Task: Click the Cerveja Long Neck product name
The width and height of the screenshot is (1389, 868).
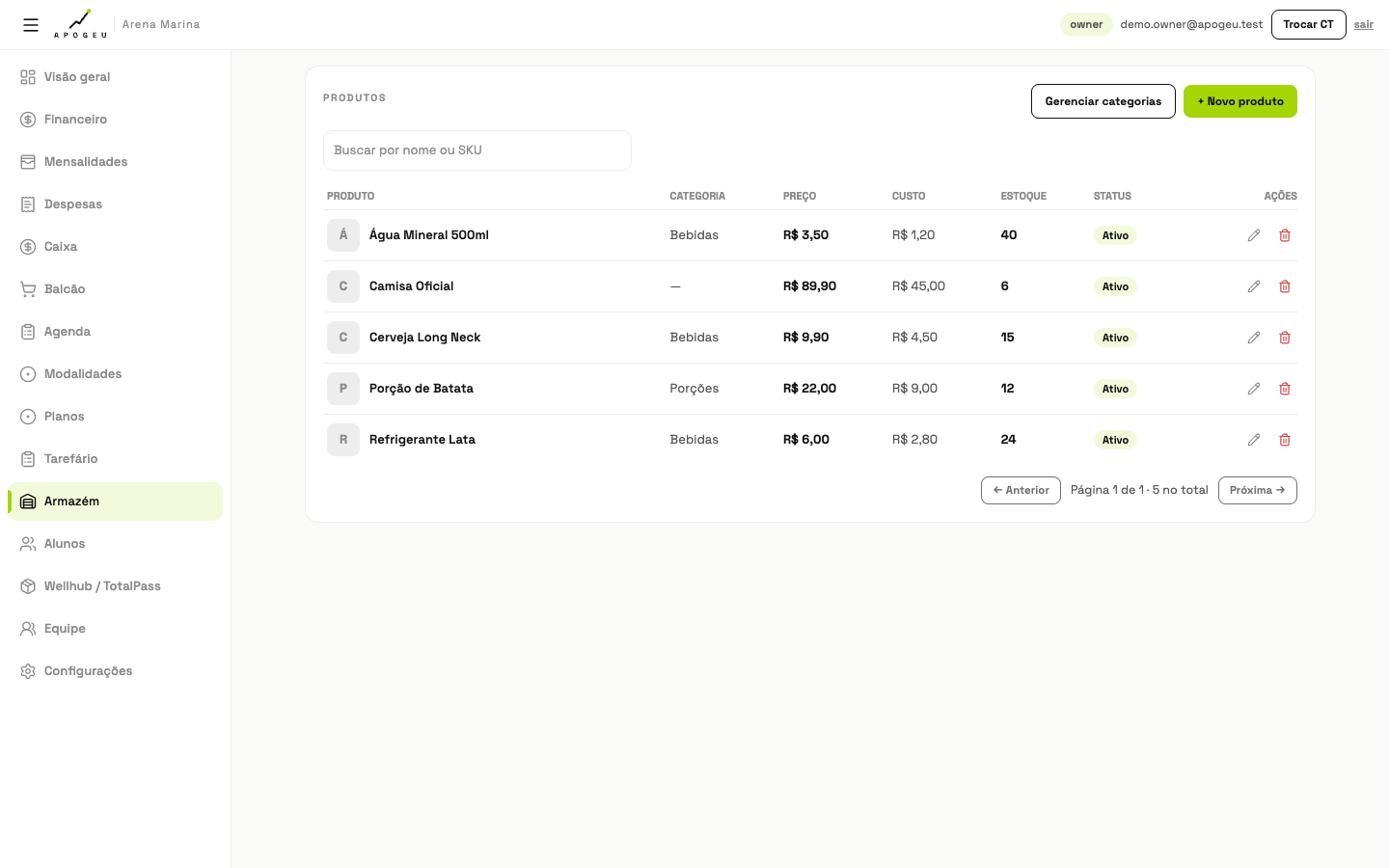Action: 424,338
